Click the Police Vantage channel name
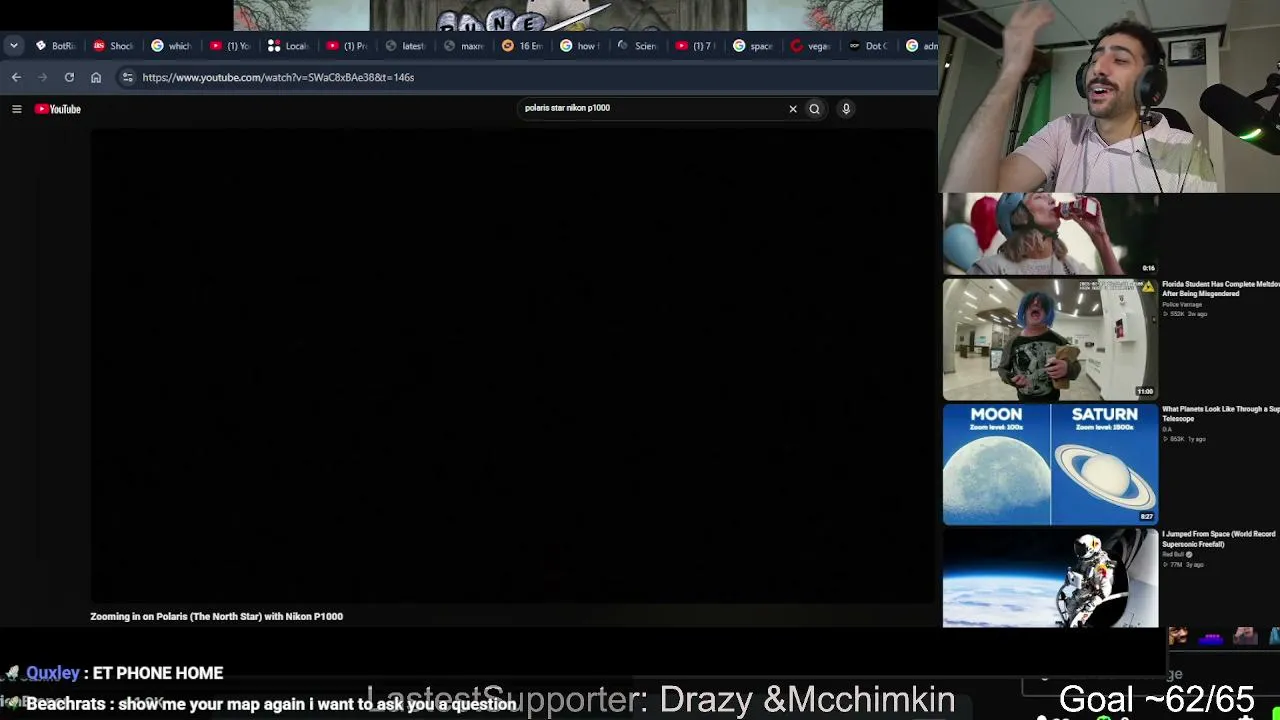The width and height of the screenshot is (1280, 720). (1181, 305)
